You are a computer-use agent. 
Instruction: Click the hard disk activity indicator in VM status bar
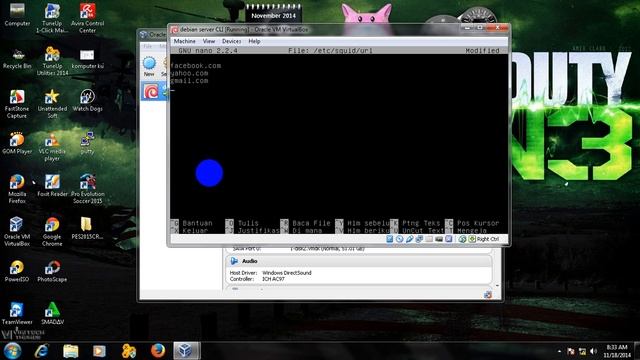coord(390,239)
